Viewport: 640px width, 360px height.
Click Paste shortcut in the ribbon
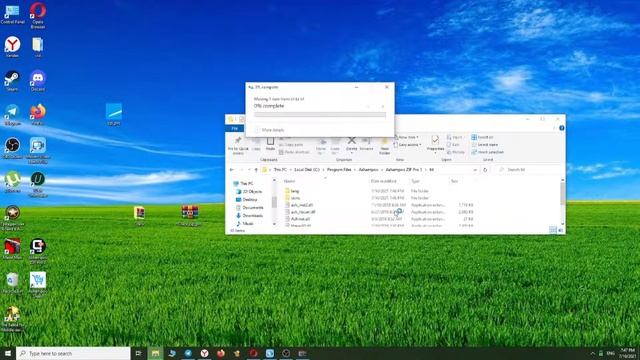point(294,152)
